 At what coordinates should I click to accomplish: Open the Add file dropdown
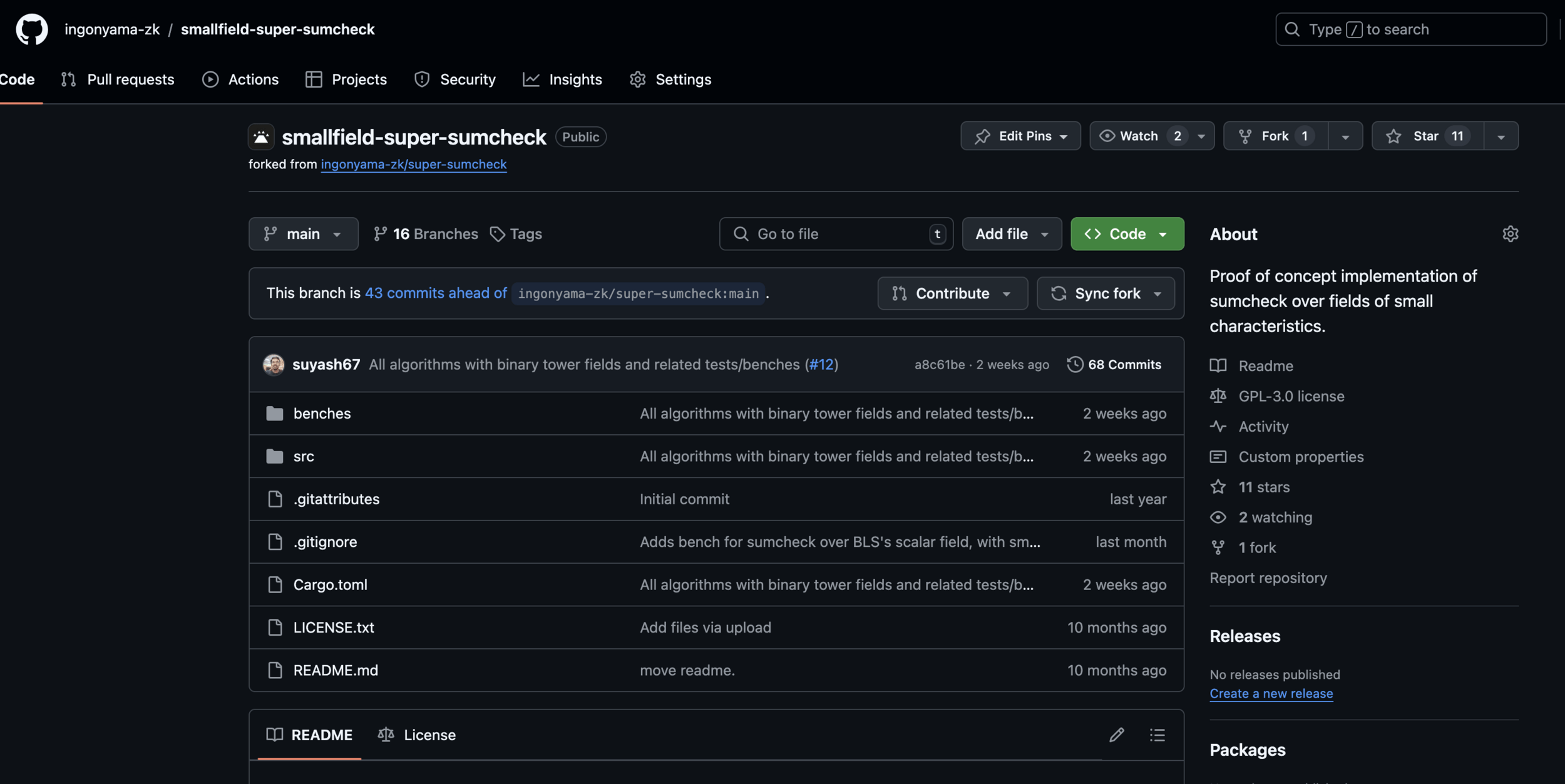(x=1011, y=234)
